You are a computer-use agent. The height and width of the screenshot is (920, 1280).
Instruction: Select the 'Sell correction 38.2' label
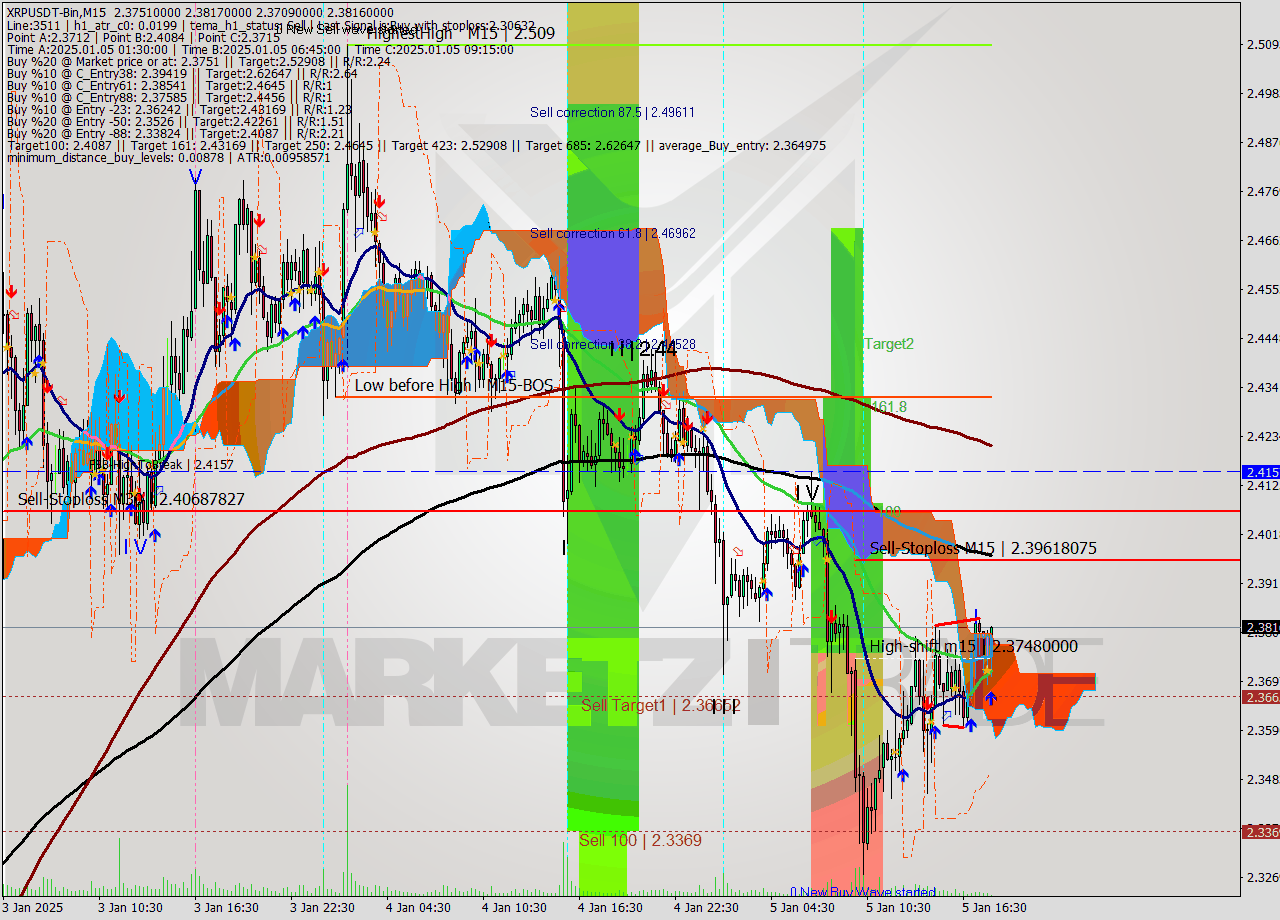pos(612,344)
